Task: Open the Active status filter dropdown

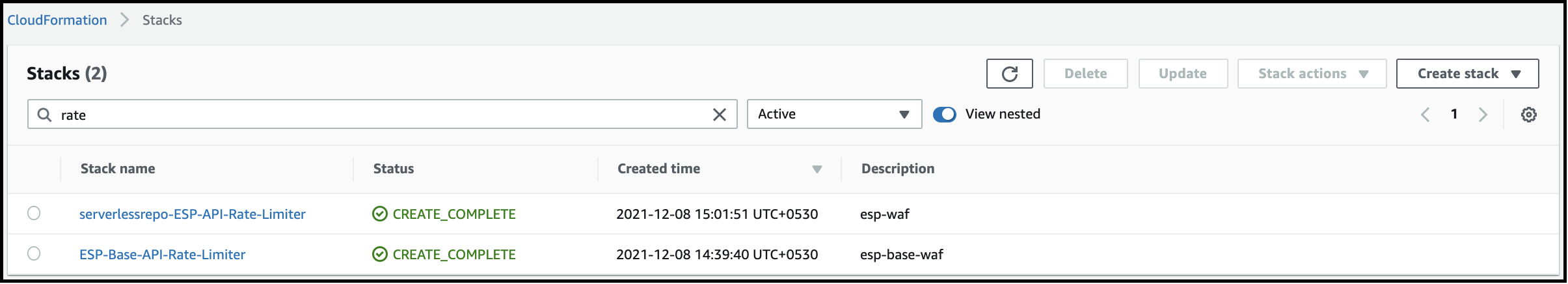Action: (x=834, y=114)
